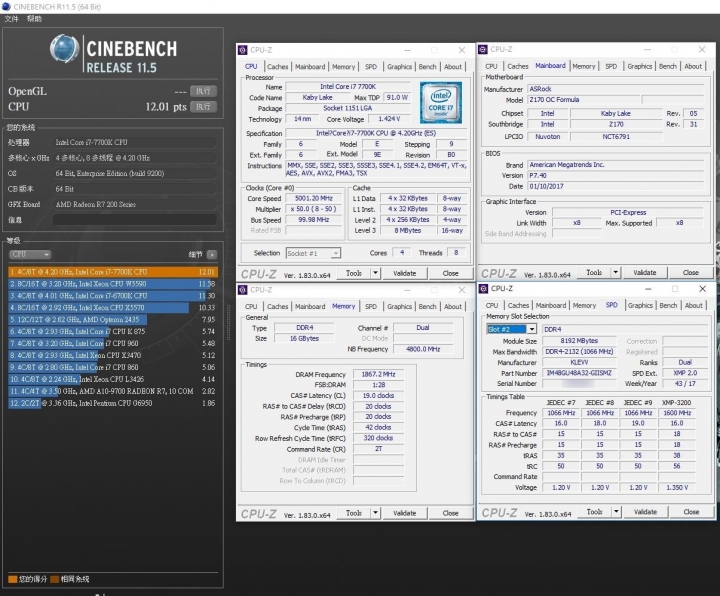The height and width of the screenshot is (596, 720).
Task: Select i7-6700K ranking bar
Action: click(112, 296)
